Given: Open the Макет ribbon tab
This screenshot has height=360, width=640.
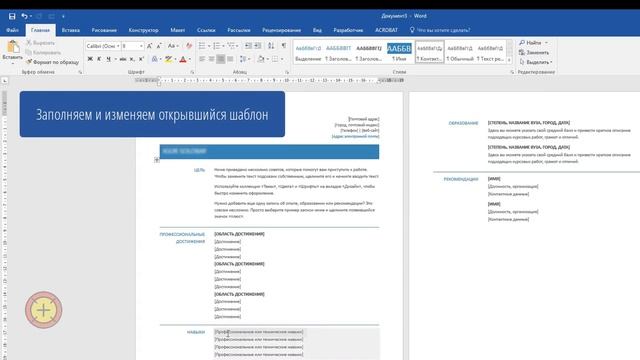Looking at the screenshot, I should coord(178,30).
